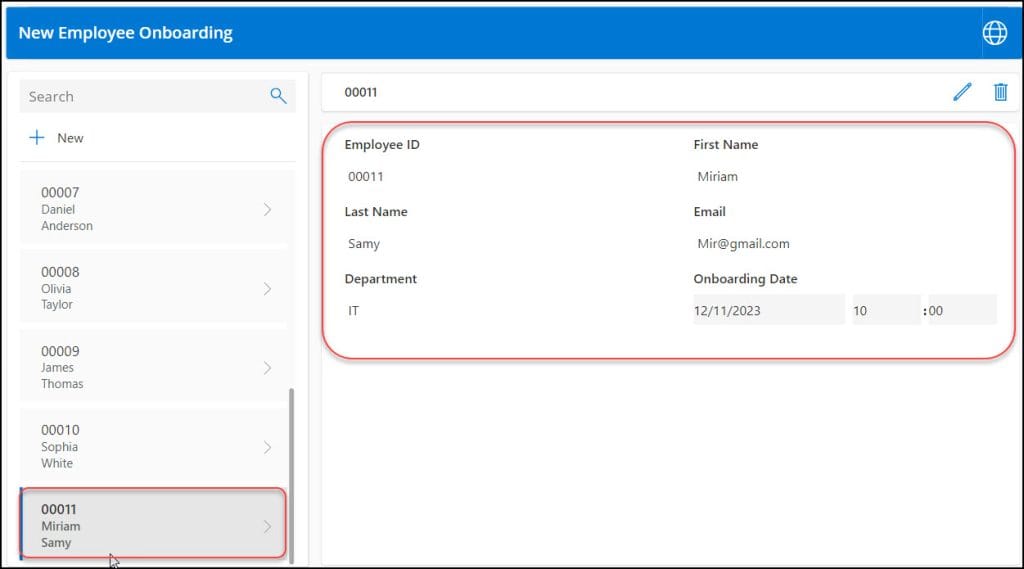The width and height of the screenshot is (1024, 569).
Task: Click the trash delete icon
Action: (1000, 92)
